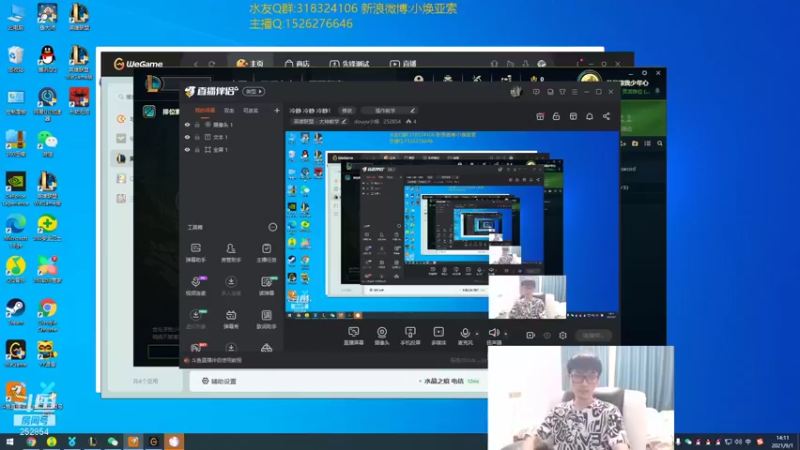Open the 视频连麦 tool
Image resolution: width=800 pixels, height=450 pixels.
pyautogui.click(x=195, y=286)
